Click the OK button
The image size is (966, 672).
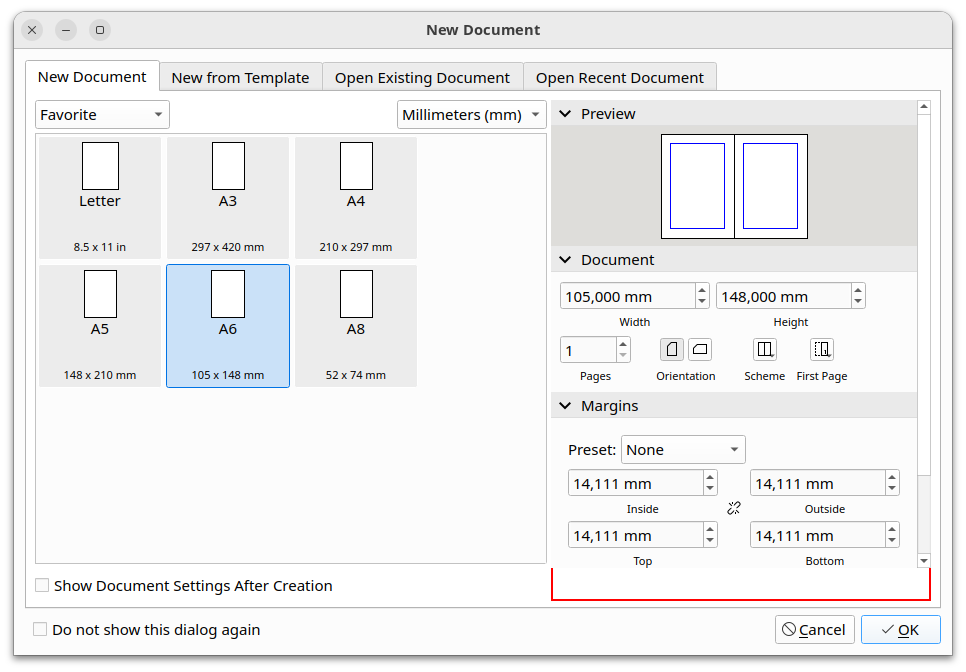[900, 630]
